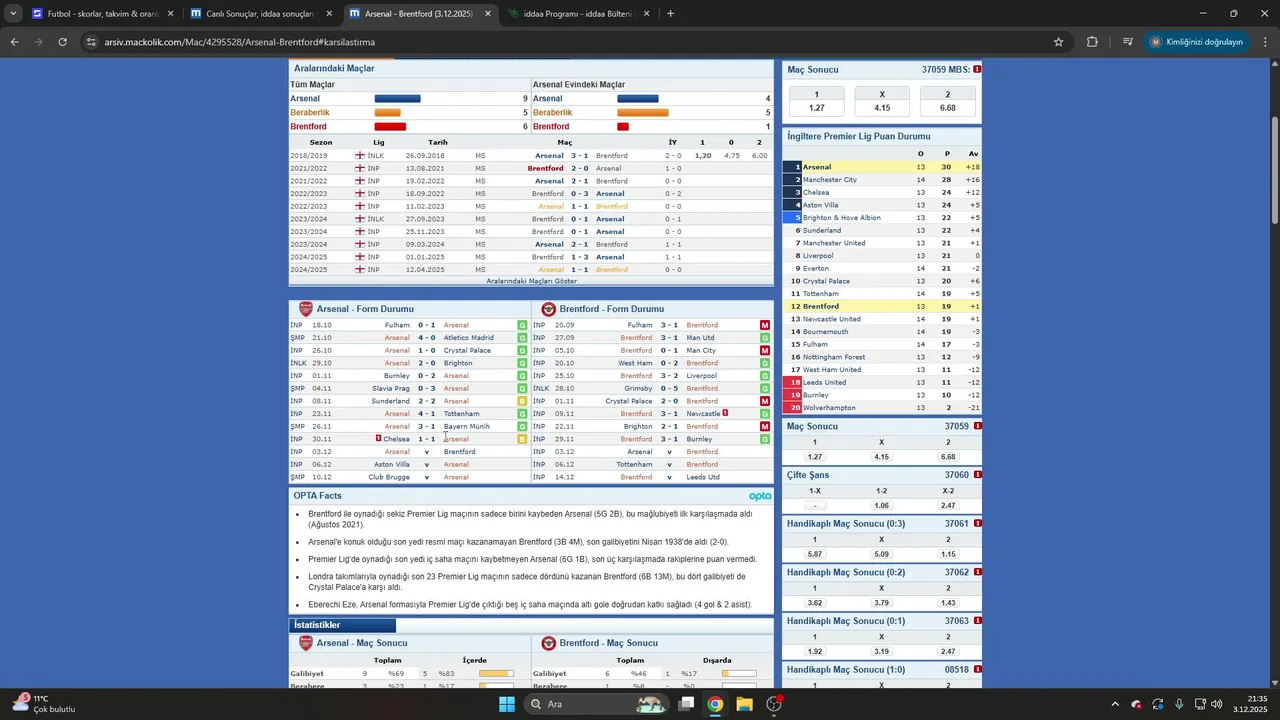Click the yellow B badge on Sunderland 2-2 Arsenal row

(x=522, y=401)
